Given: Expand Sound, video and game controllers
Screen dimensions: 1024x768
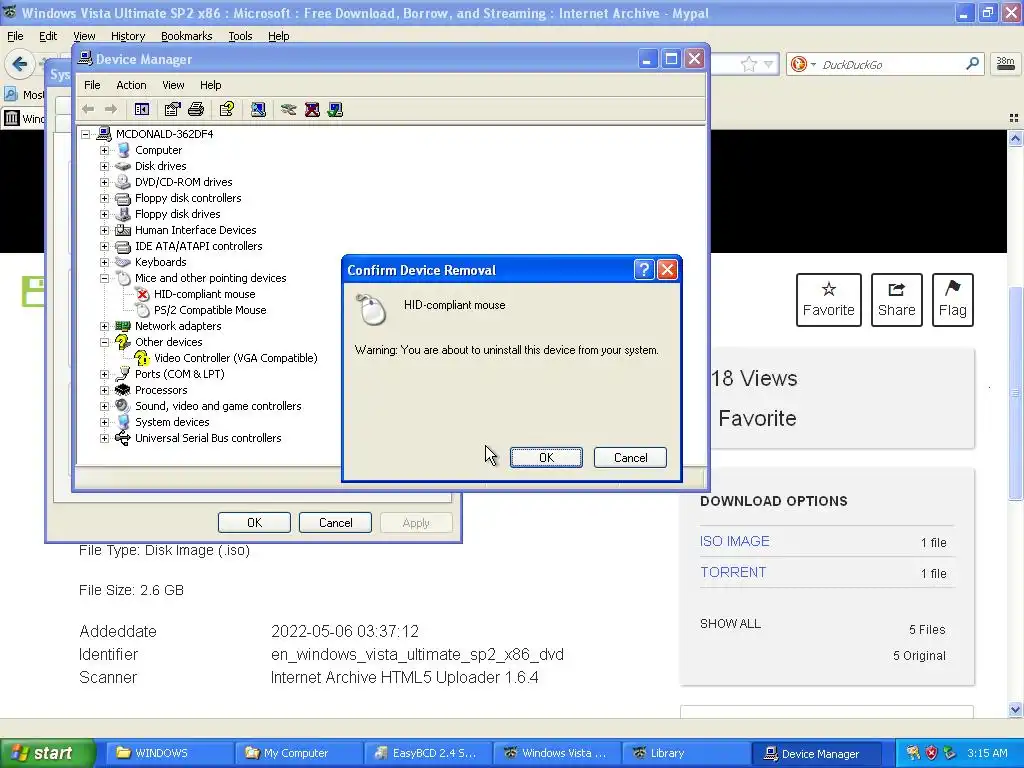Looking at the screenshot, I should 104,406.
